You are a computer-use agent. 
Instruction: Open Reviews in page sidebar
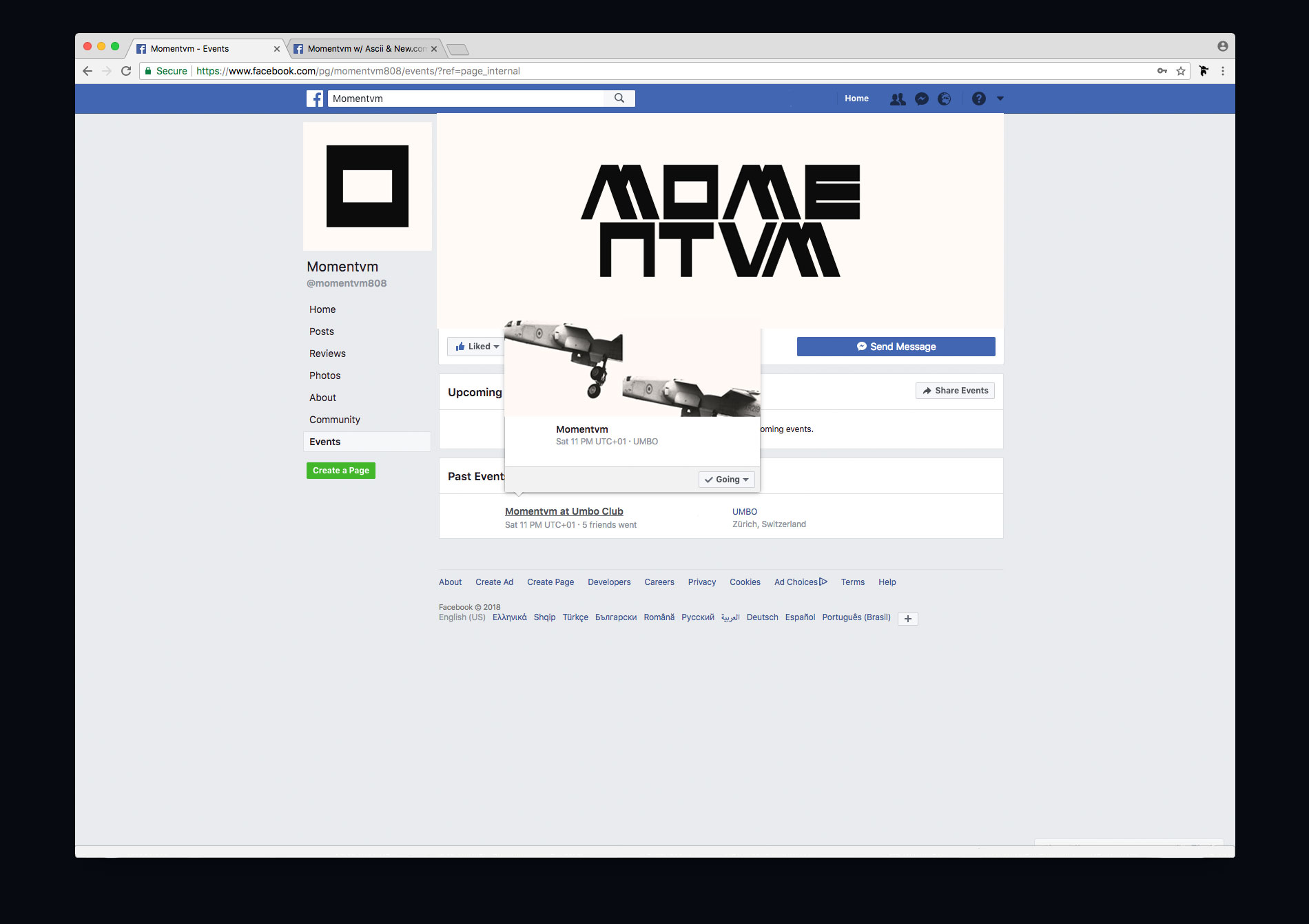[x=327, y=353]
